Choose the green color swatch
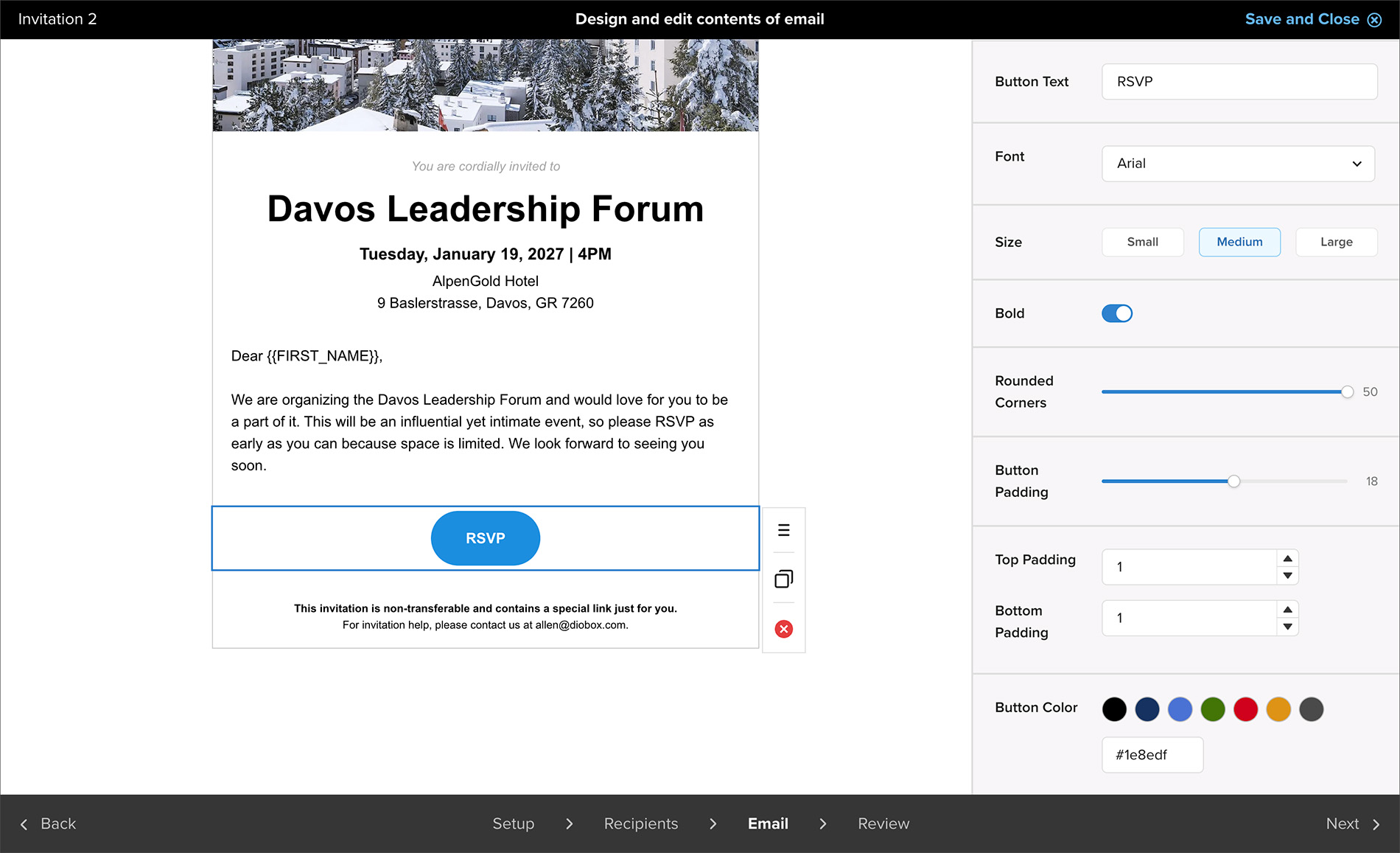The height and width of the screenshot is (853, 1400). 1213,709
